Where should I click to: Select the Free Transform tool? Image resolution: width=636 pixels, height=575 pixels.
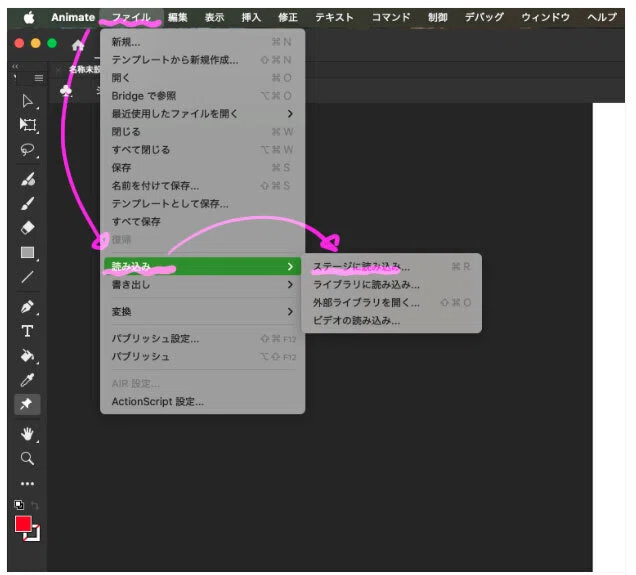click(27, 124)
